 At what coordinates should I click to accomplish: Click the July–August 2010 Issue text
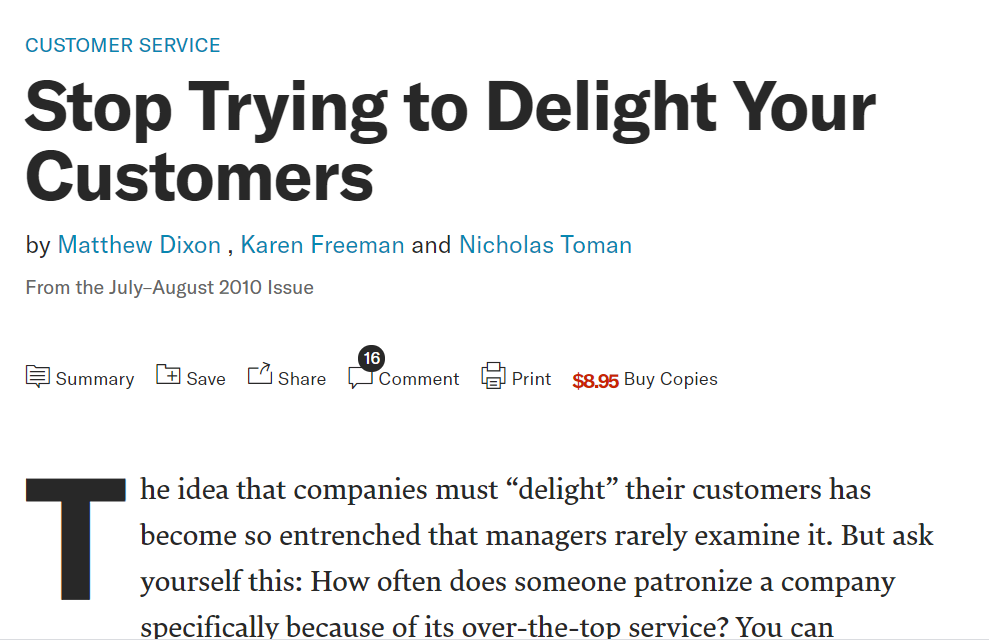point(169,288)
